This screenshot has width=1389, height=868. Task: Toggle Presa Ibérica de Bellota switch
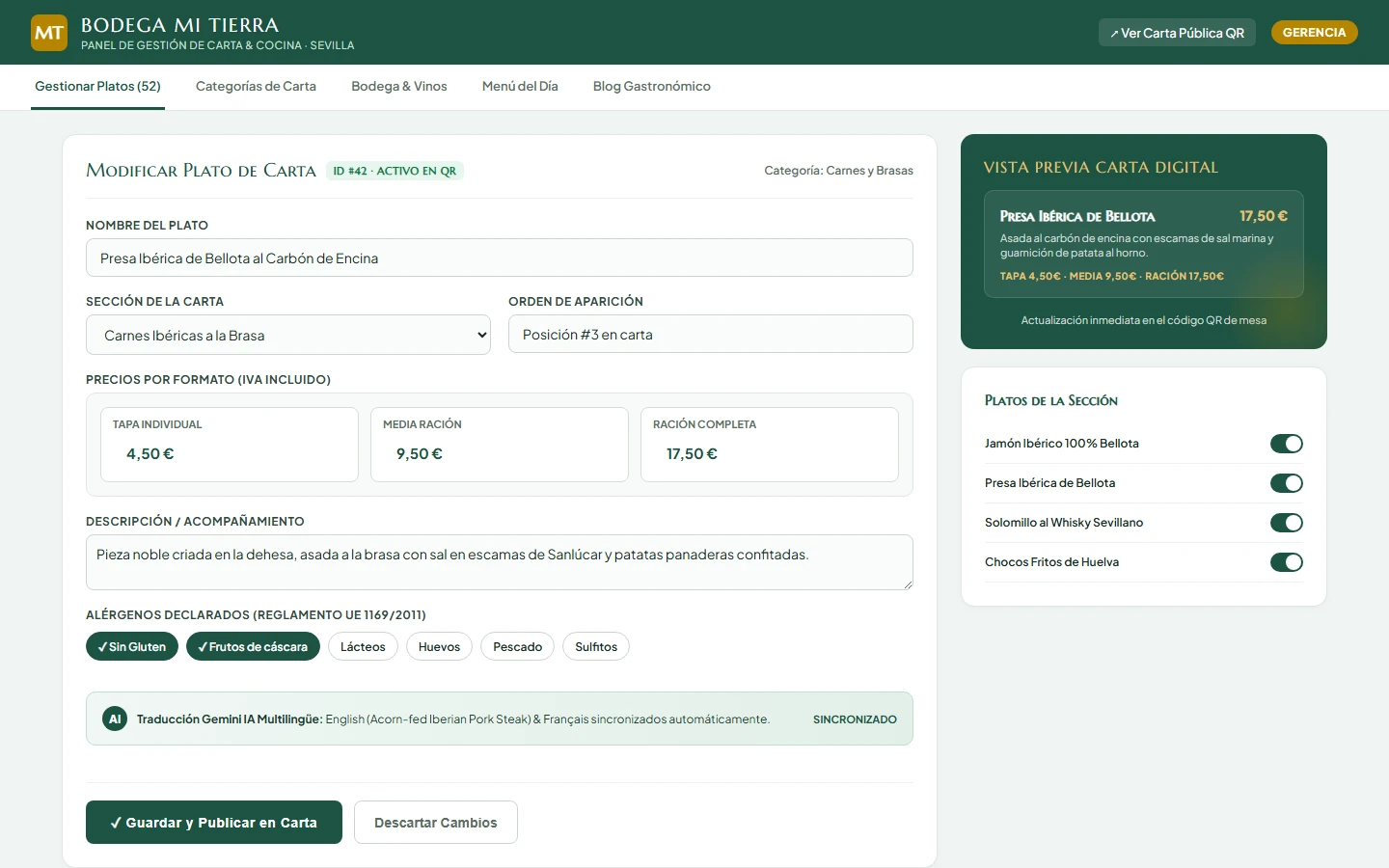pyautogui.click(x=1287, y=483)
